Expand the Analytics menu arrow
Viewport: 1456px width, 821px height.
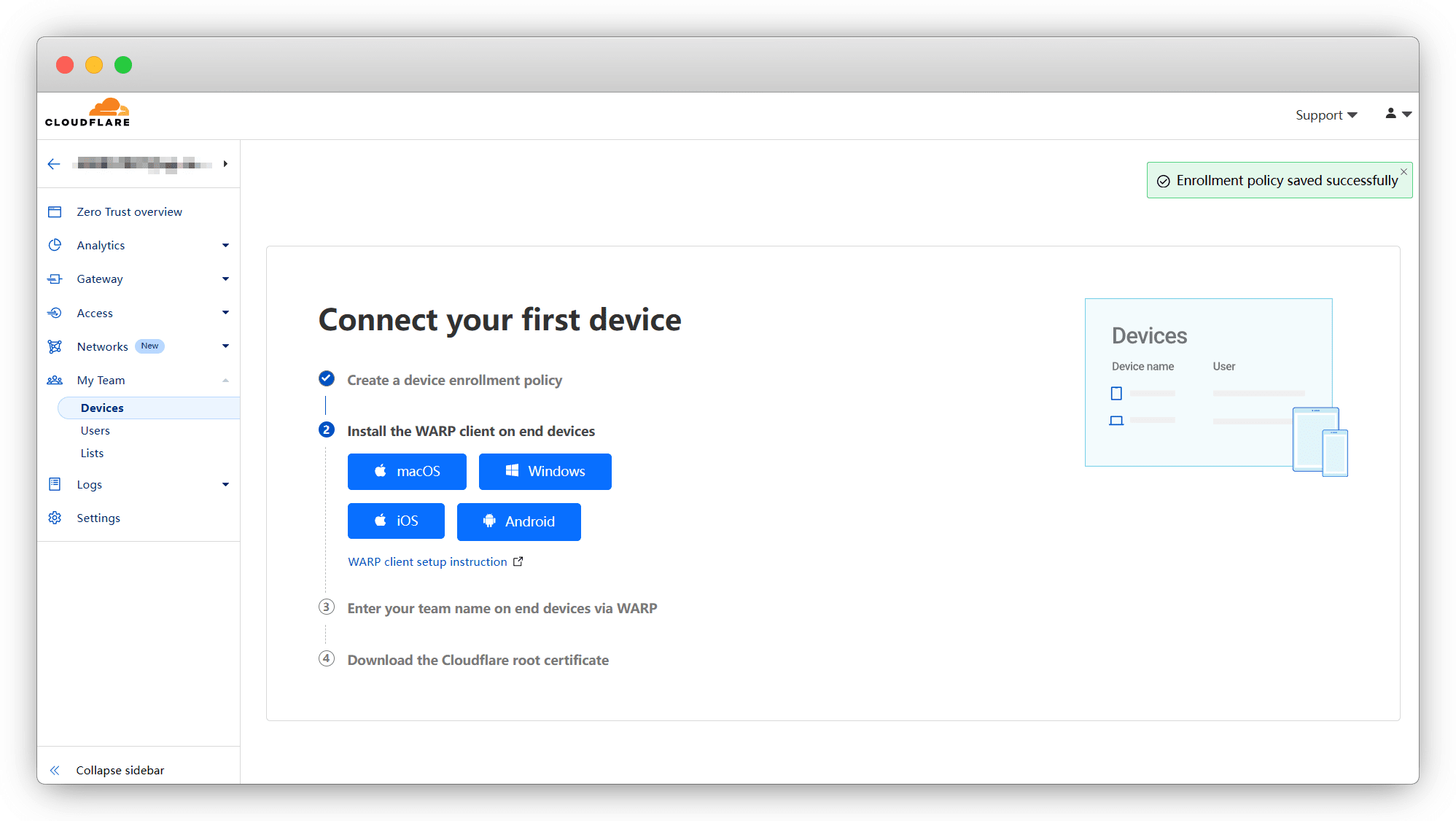tap(225, 246)
